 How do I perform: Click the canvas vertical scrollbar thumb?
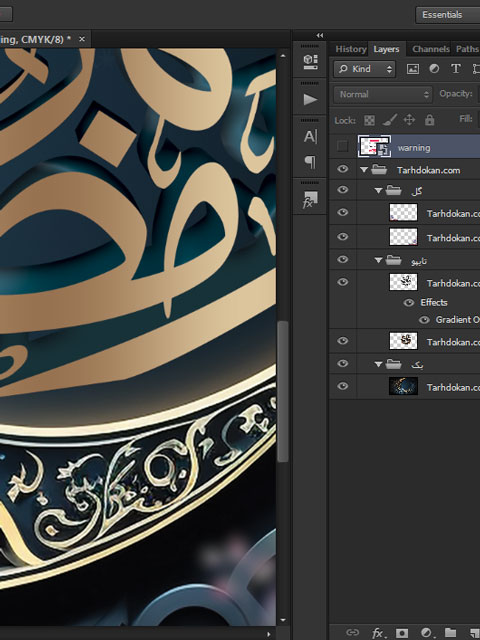(x=283, y=391)
